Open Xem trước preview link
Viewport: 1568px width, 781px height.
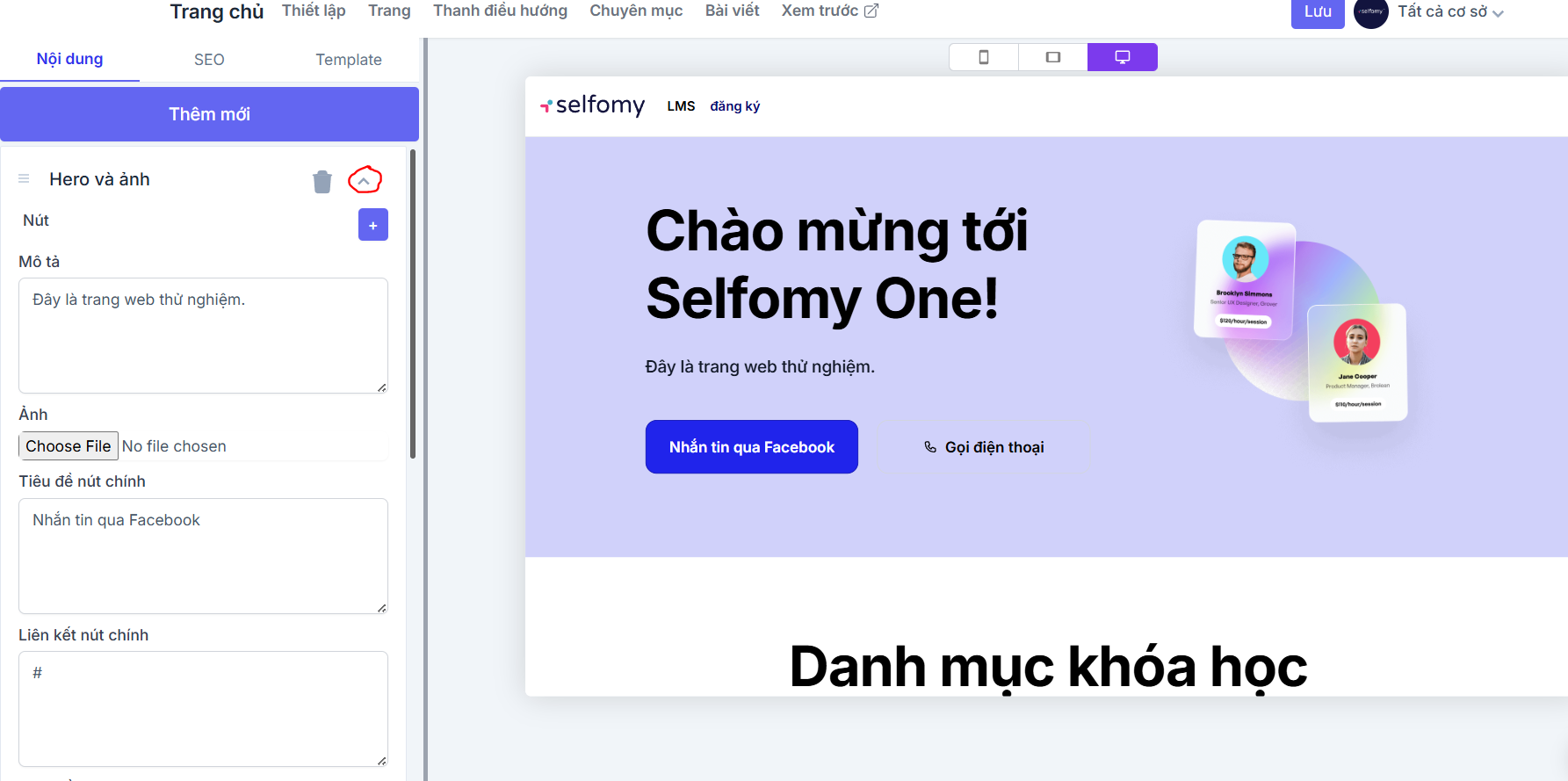[x=830, y=11]
